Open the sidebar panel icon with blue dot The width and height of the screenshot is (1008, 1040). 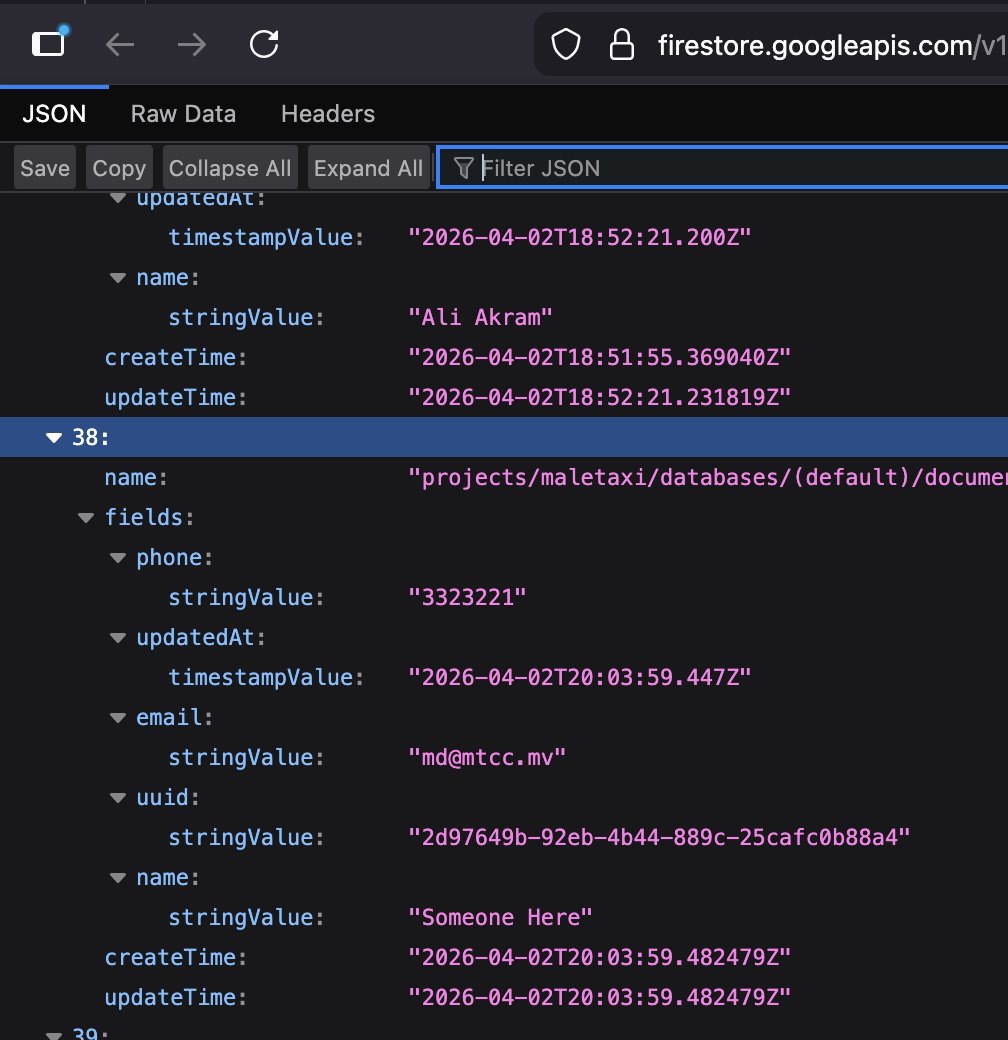[50, 42]
